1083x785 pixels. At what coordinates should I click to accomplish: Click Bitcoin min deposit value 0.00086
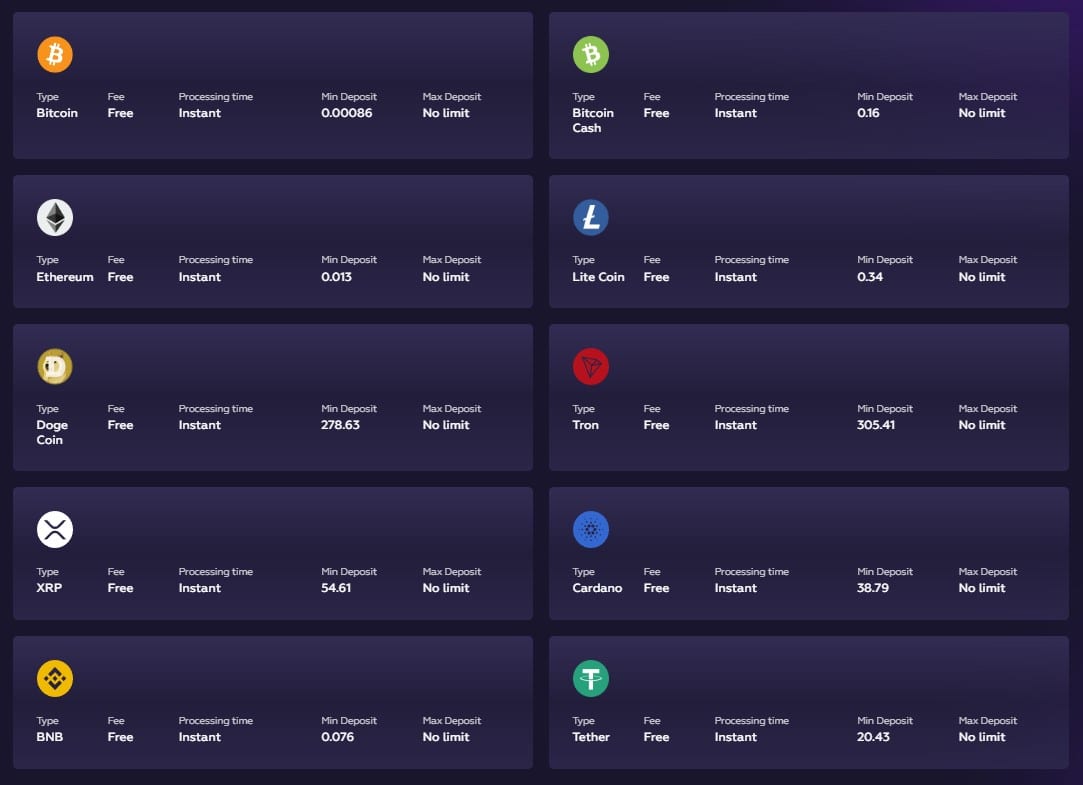pyautogui.click(x=347, y=113)
